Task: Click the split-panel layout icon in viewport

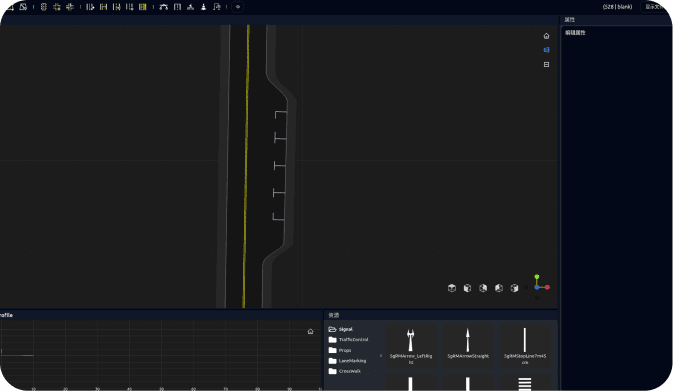Action: tap(546, 64)
